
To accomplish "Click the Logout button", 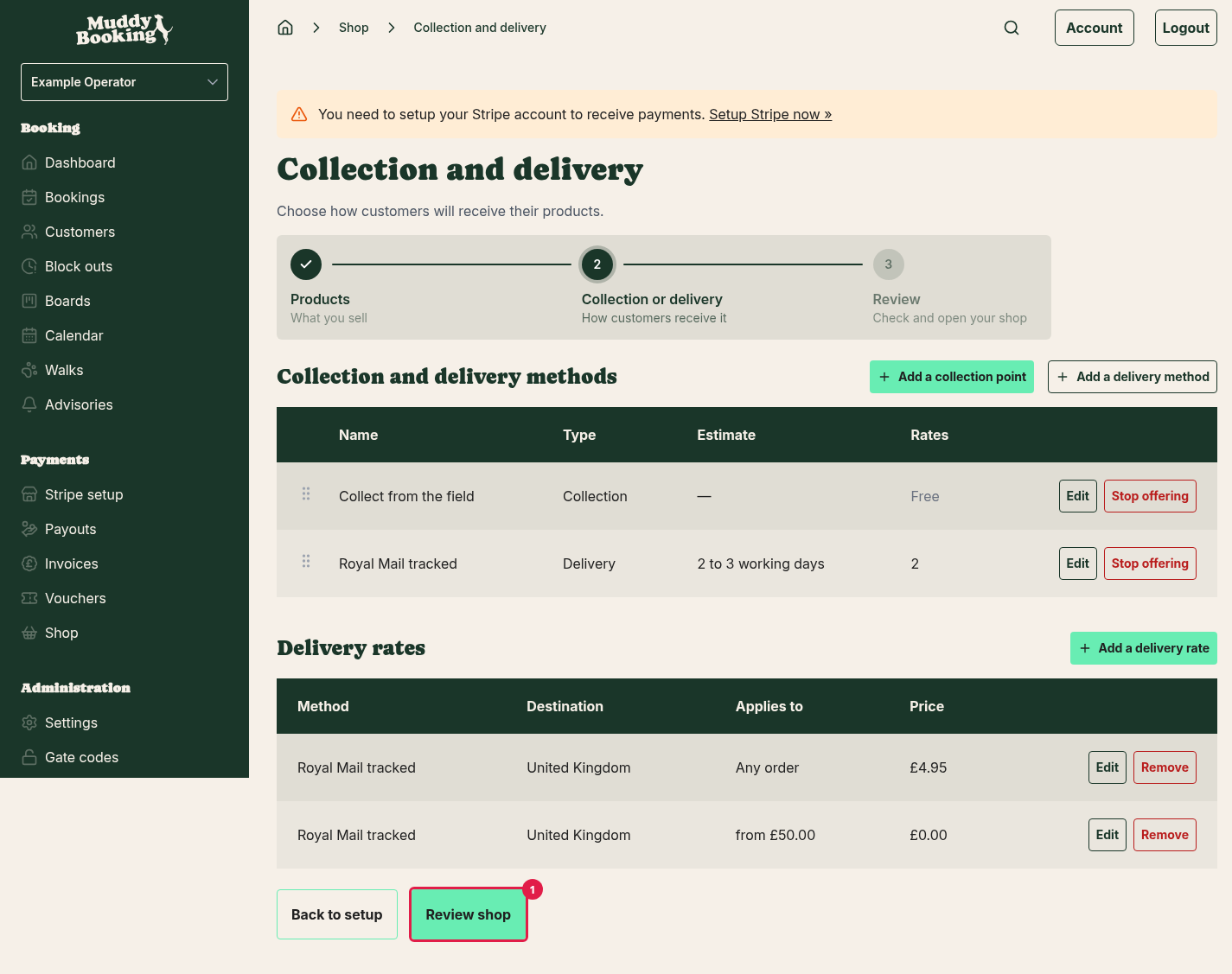I will click(x=1186, y=28).
